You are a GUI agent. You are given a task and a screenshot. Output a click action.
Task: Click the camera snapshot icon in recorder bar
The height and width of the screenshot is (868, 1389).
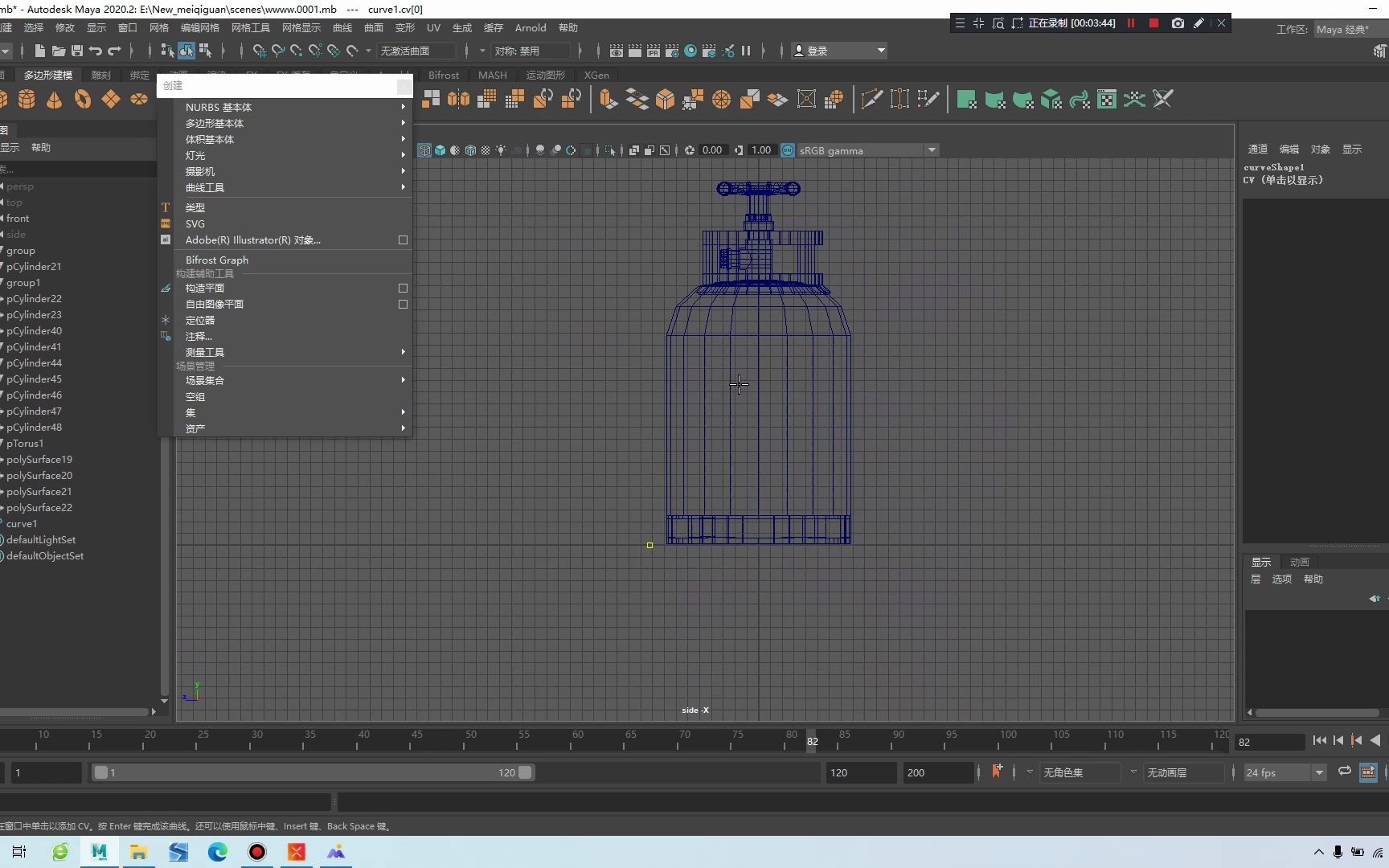pyautogui.click(x=1178, y=23)
